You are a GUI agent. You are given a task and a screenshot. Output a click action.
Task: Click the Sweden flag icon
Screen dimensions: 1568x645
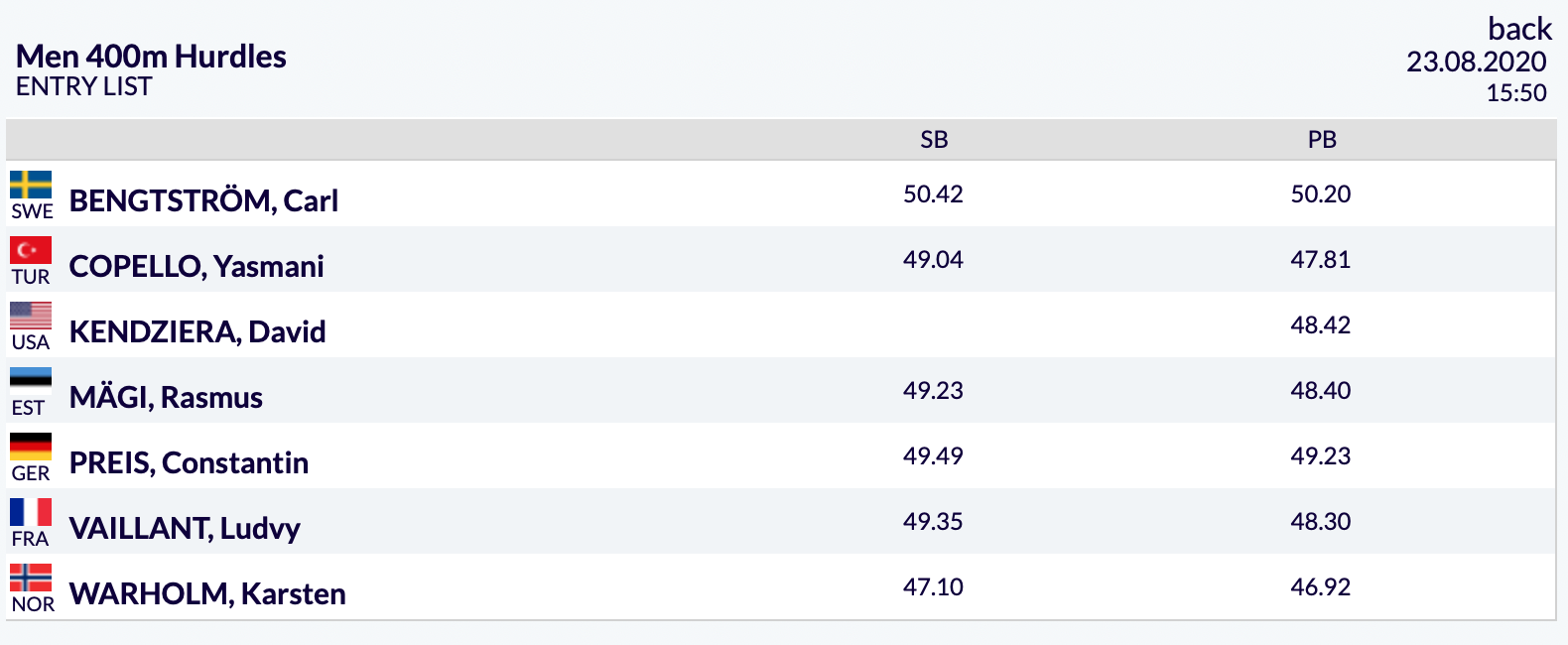[31, 186]
